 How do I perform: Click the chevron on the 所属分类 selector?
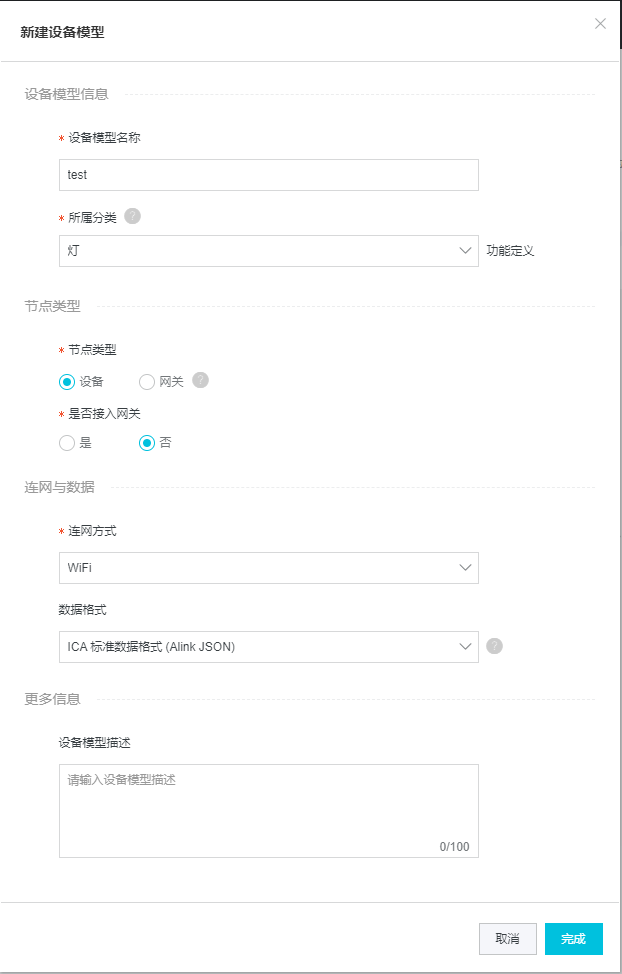[466, 251]
